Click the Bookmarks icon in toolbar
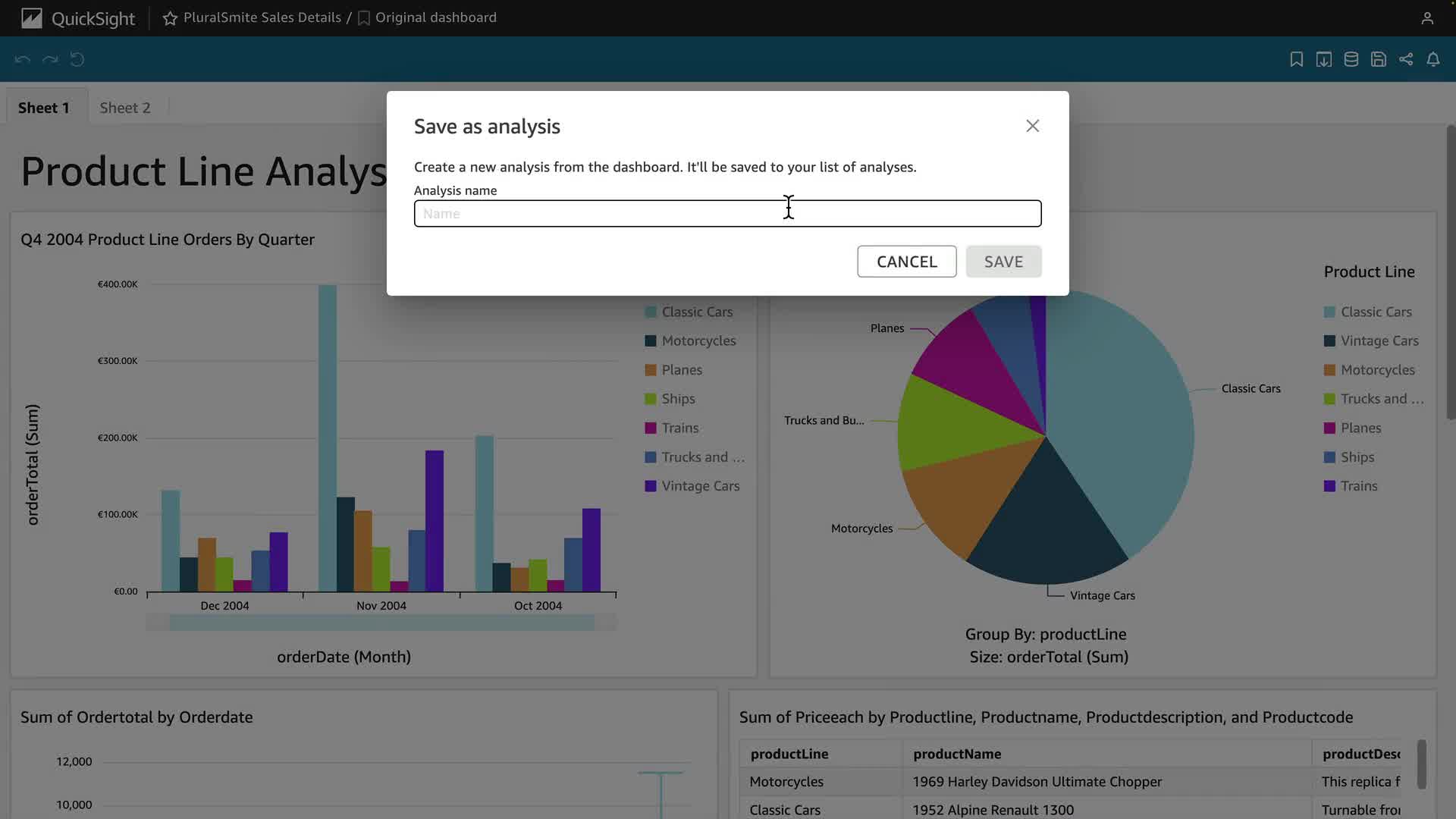1456x819 pixels. click(x=1296, y=59)
